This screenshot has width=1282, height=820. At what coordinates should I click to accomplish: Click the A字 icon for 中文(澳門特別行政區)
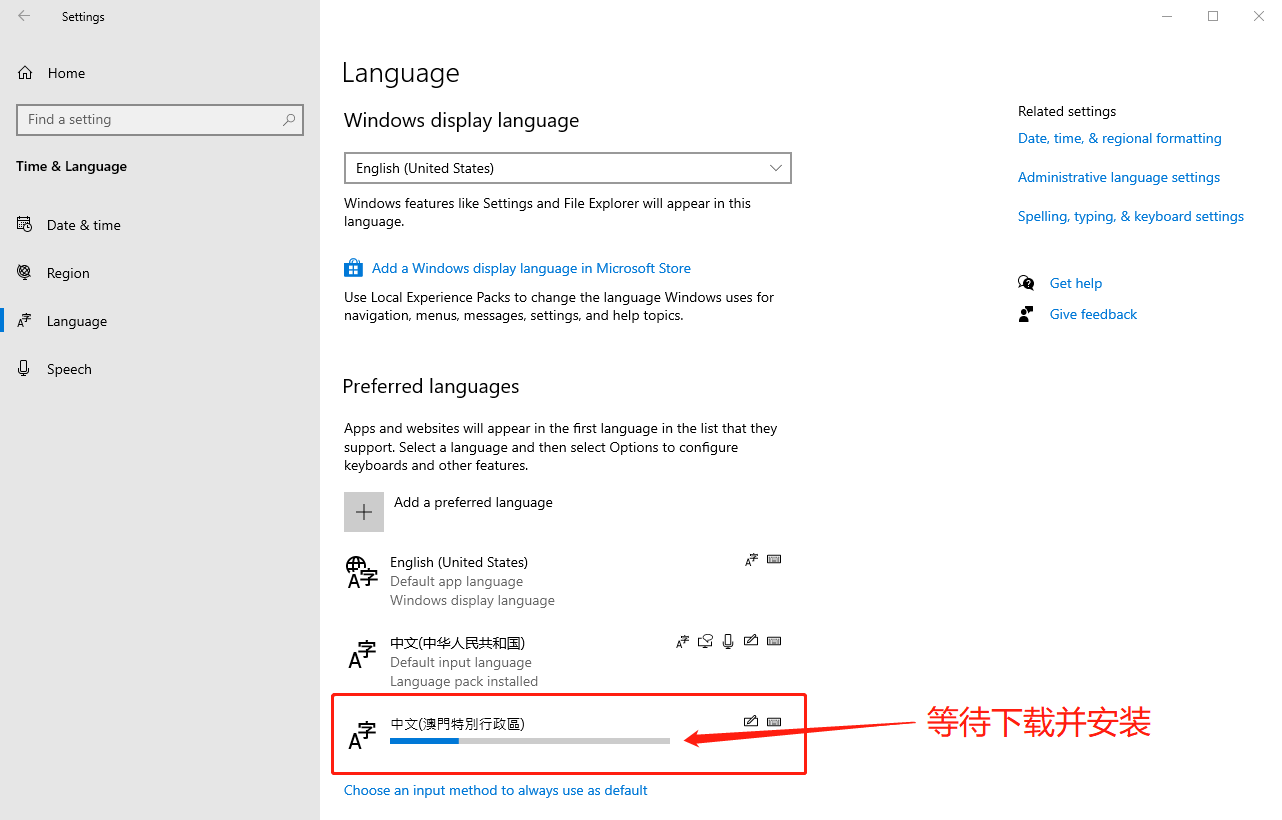[x=362, y=736]
